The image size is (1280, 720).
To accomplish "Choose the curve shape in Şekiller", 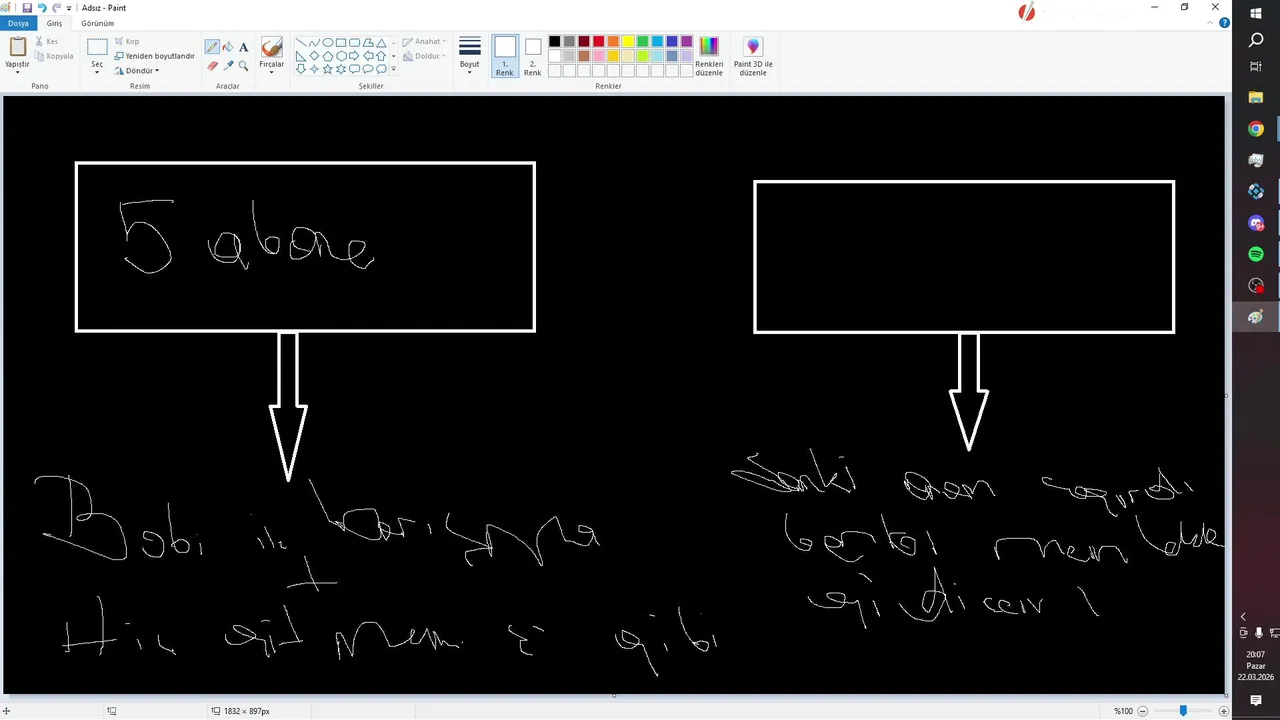I will (314, 43).
